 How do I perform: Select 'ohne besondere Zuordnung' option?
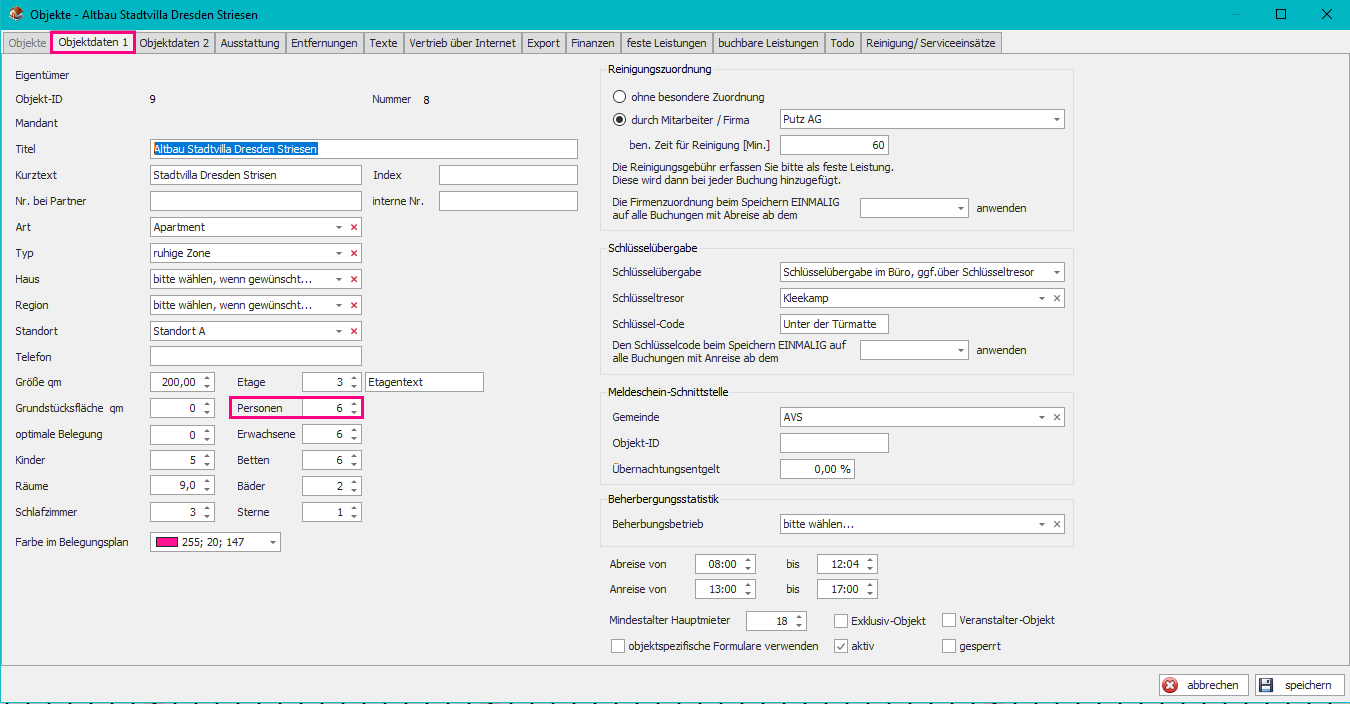pyautogui.click(x=620, y=97)
